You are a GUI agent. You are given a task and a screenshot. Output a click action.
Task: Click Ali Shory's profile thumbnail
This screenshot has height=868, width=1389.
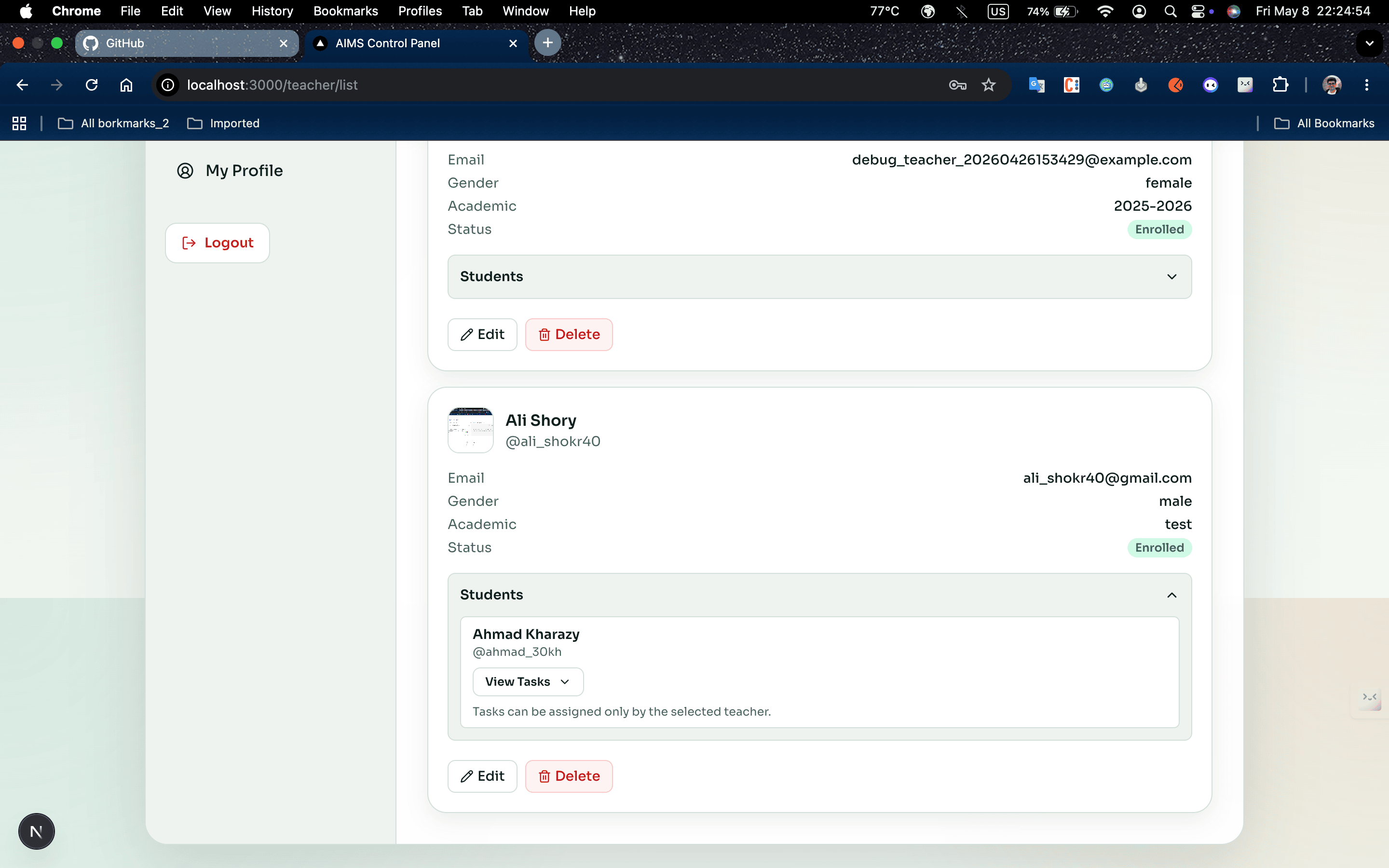coord(470,430)
